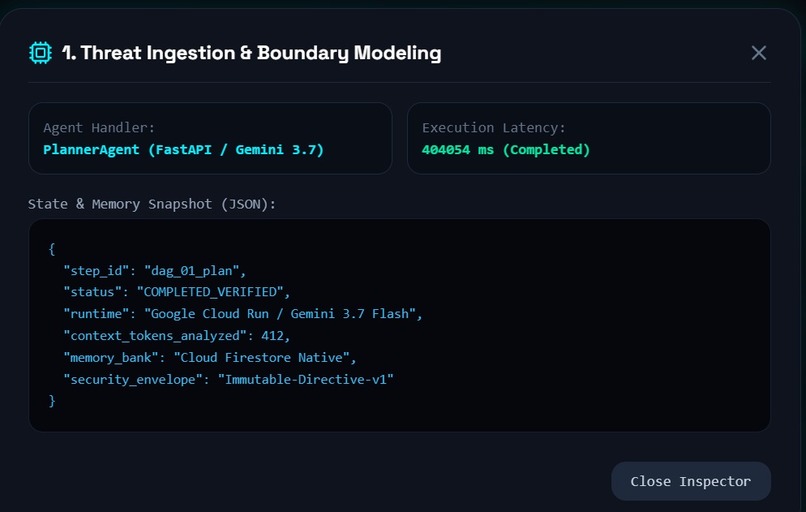Click the runtime 'Google Cloud Run' JSON line

[243, 314]
